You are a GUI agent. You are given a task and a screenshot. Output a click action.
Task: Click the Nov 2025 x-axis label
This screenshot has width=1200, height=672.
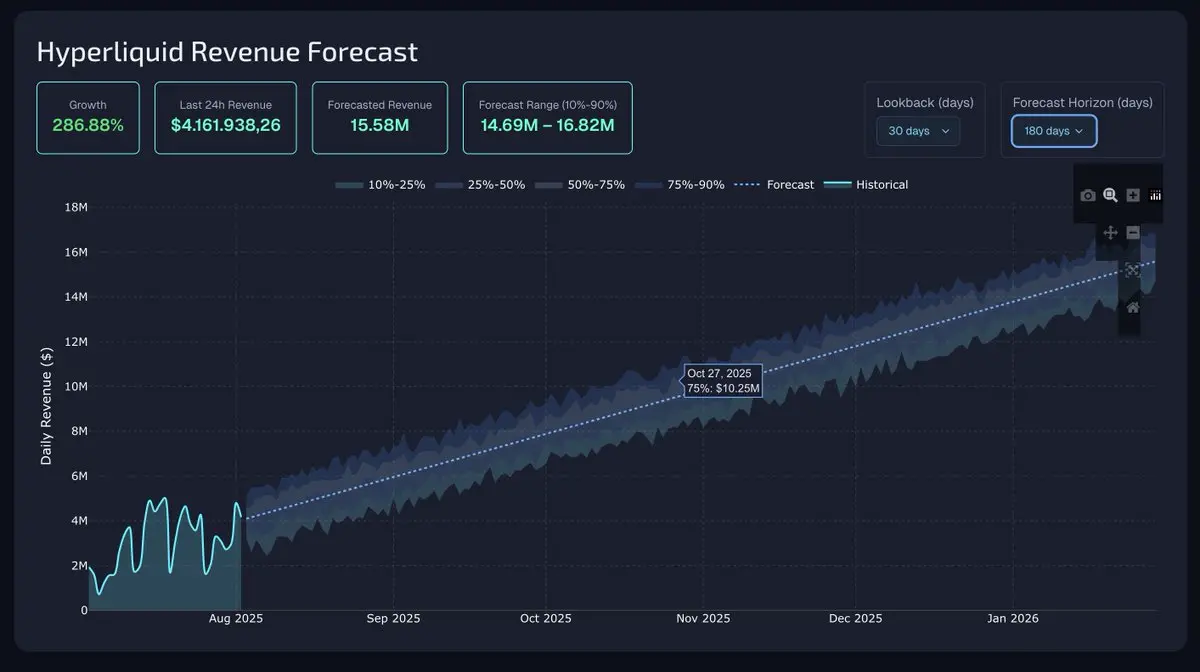click(x=703, y=619)
